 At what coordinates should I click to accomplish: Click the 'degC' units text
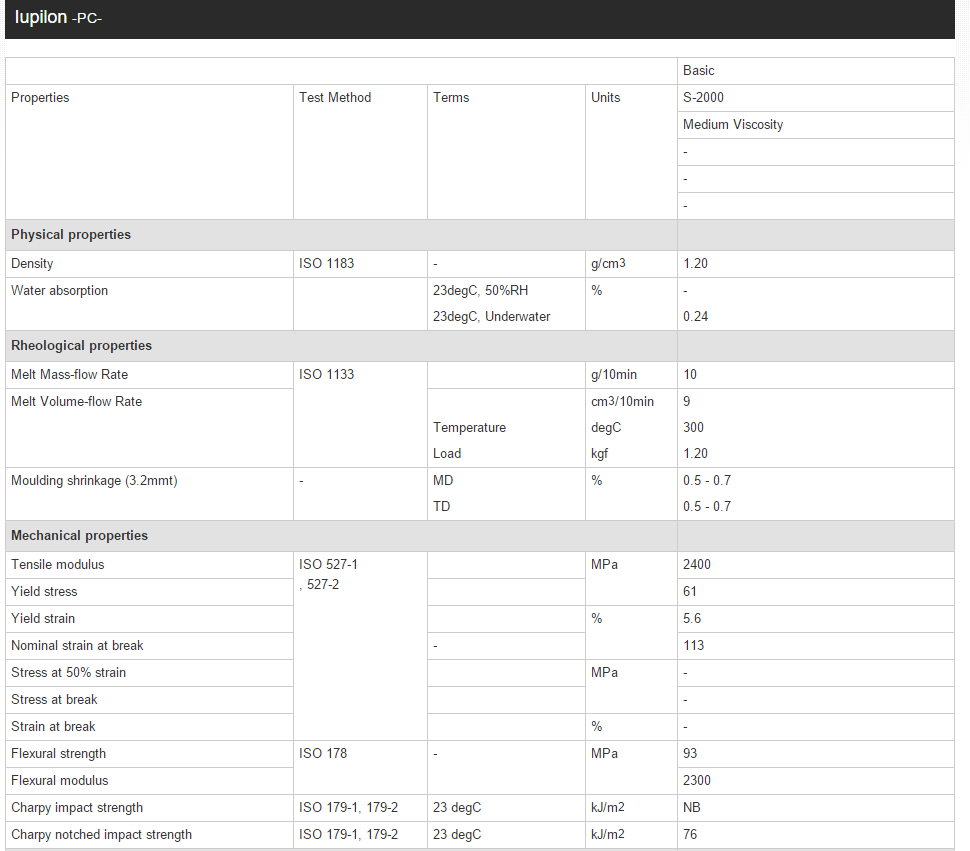point(606,428)
